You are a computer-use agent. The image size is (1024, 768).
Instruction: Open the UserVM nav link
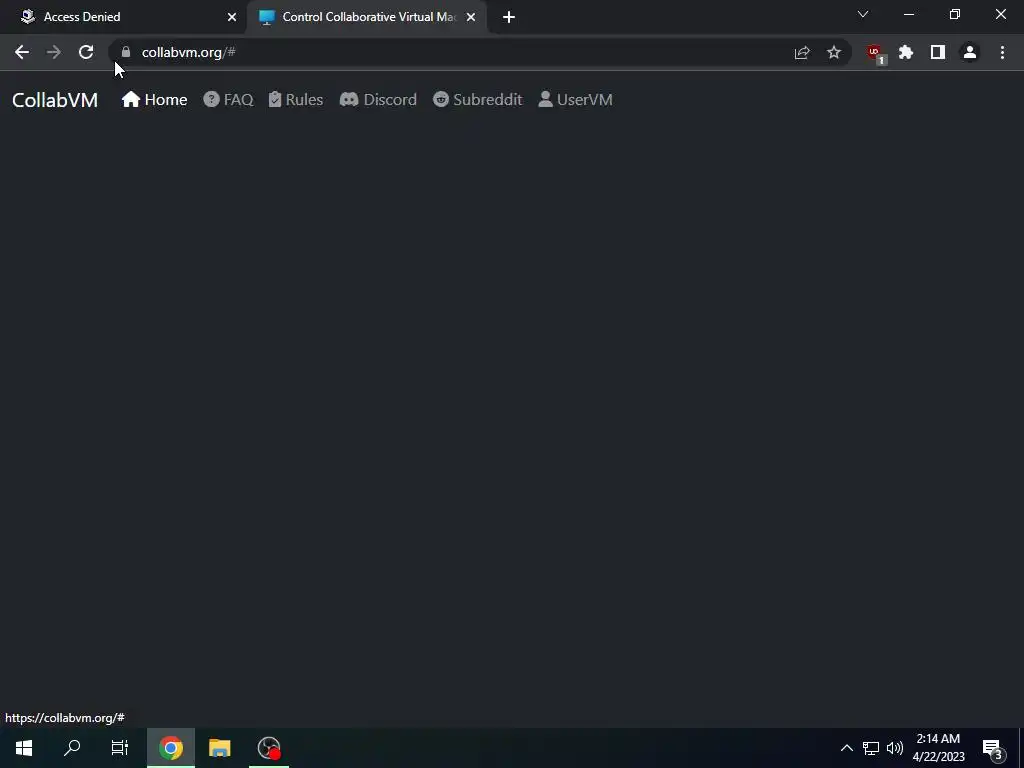575,99
